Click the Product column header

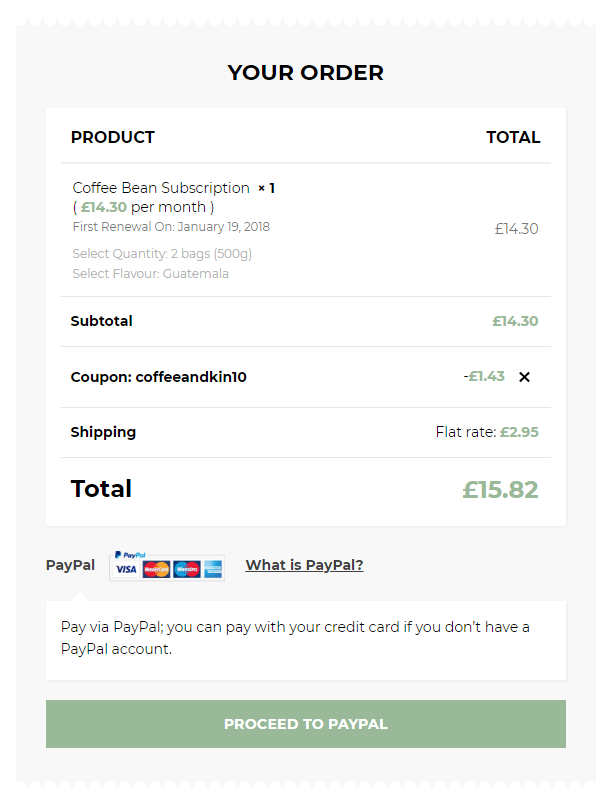(113, 137)
